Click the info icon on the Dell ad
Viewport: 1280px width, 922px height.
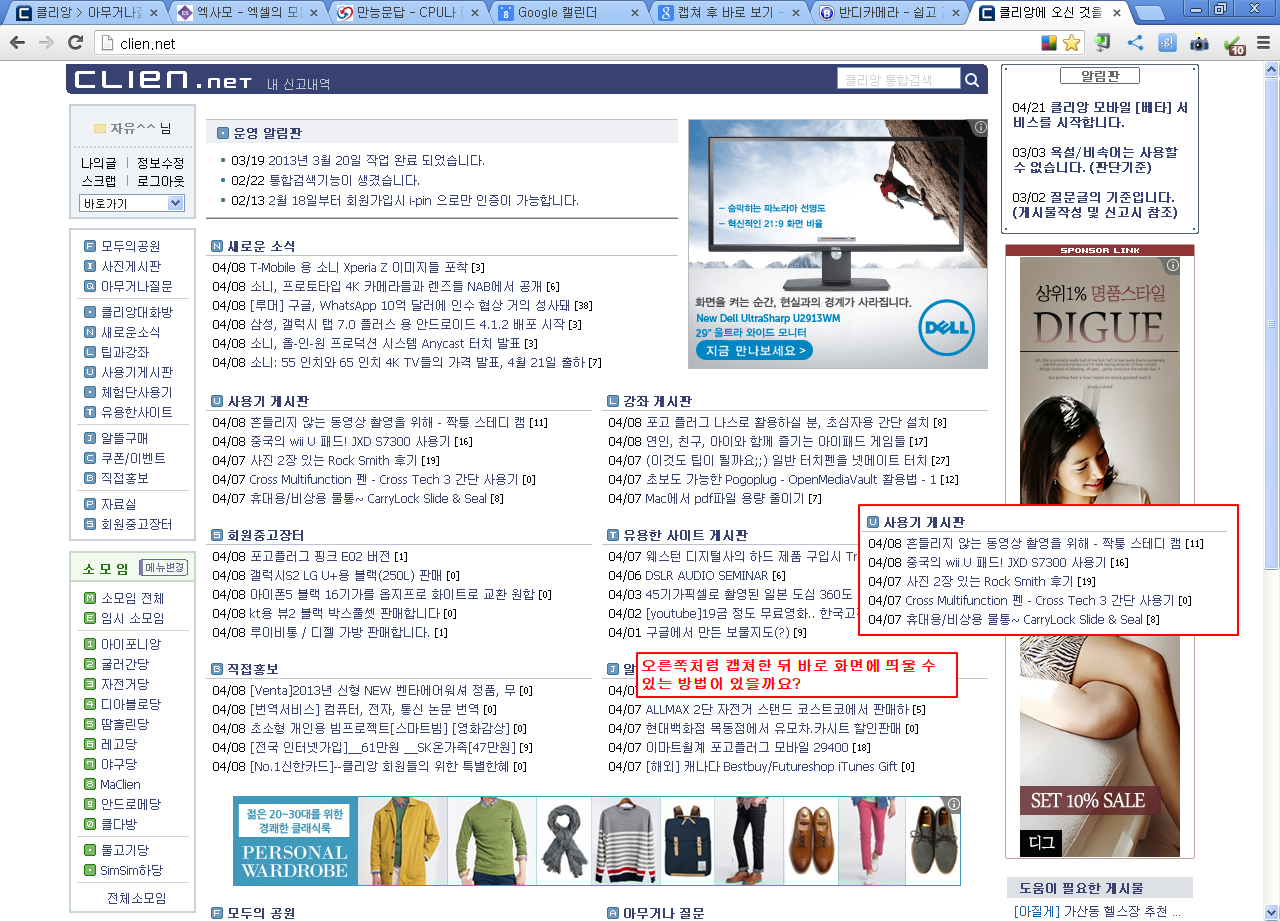(980, 128)
